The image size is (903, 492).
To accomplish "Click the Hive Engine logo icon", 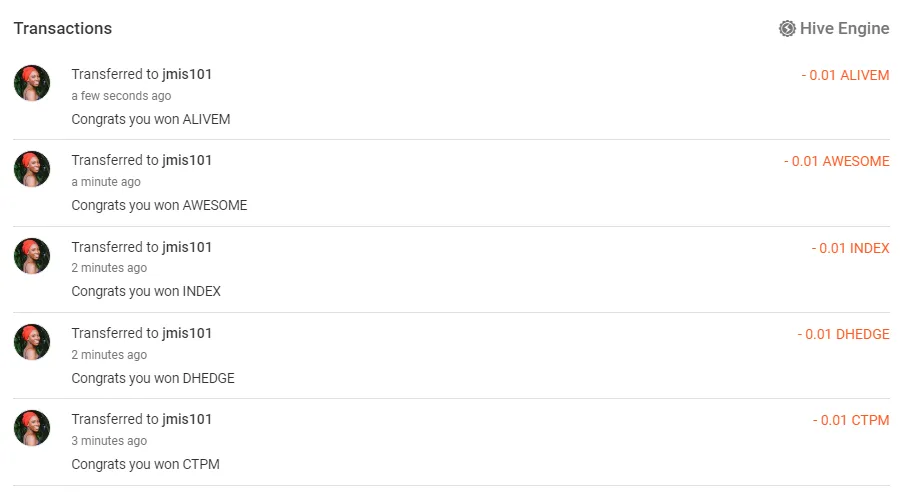I will pos(787,29).
